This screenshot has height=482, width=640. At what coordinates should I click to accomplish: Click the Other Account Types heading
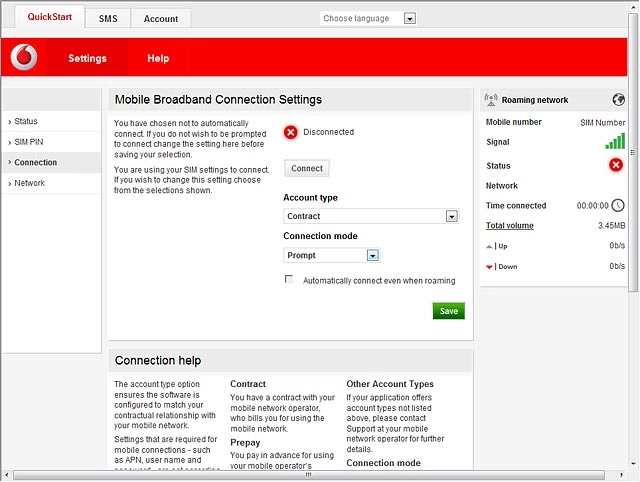pyautogui.click(x=390, y=384)
